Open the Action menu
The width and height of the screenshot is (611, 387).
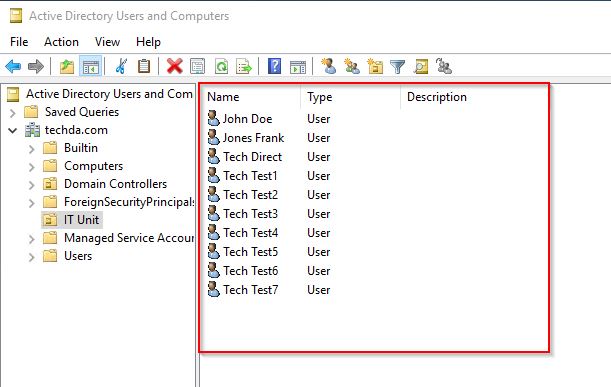point(61,42)
